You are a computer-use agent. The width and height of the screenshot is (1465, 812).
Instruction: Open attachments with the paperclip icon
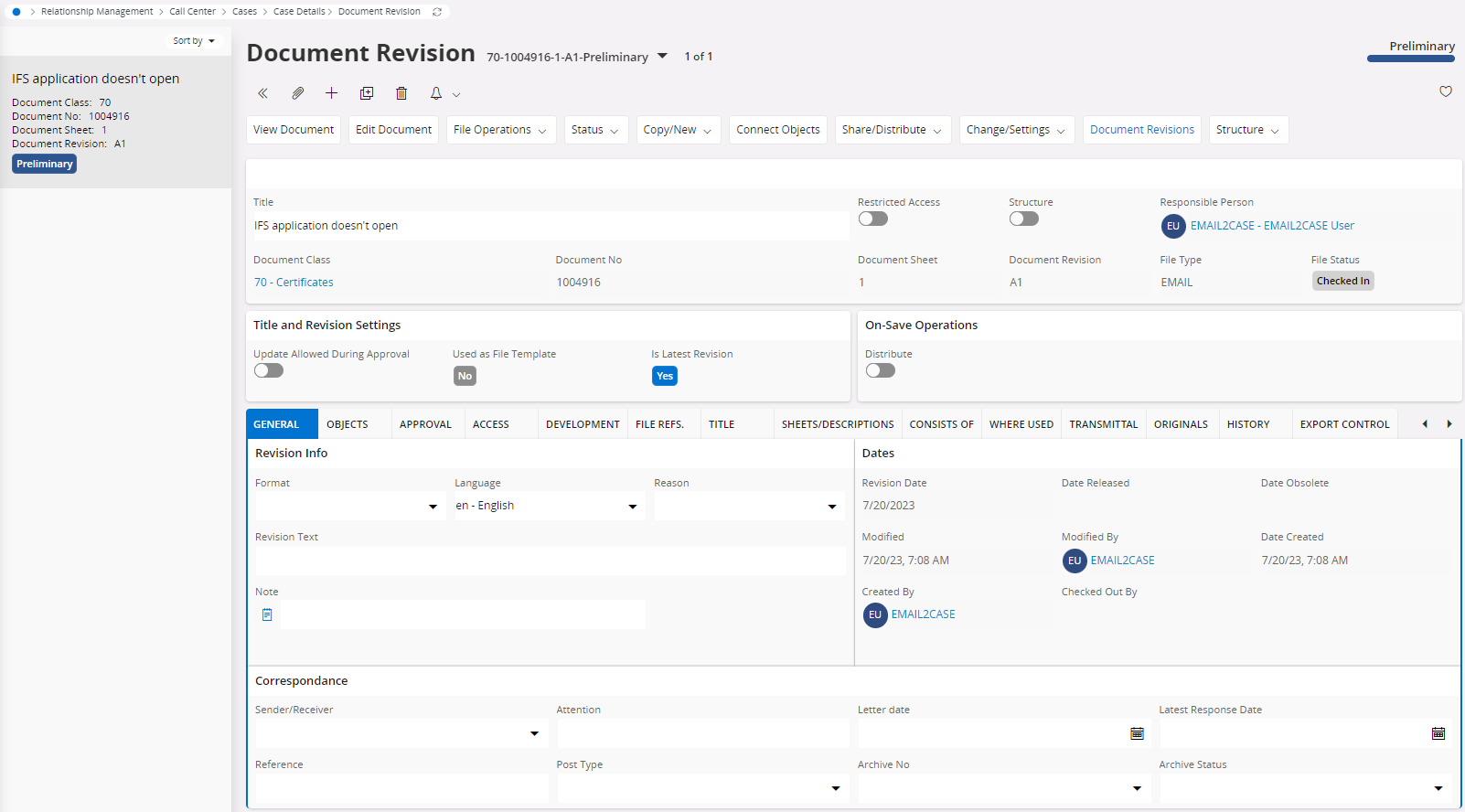click(297, 93)
